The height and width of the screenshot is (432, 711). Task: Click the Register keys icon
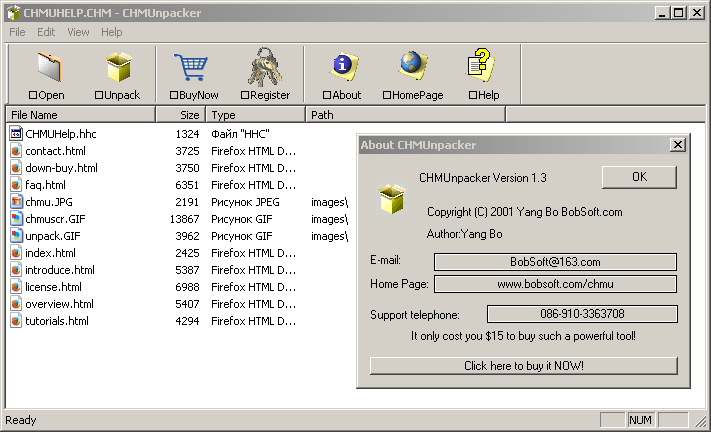[265, 68]
